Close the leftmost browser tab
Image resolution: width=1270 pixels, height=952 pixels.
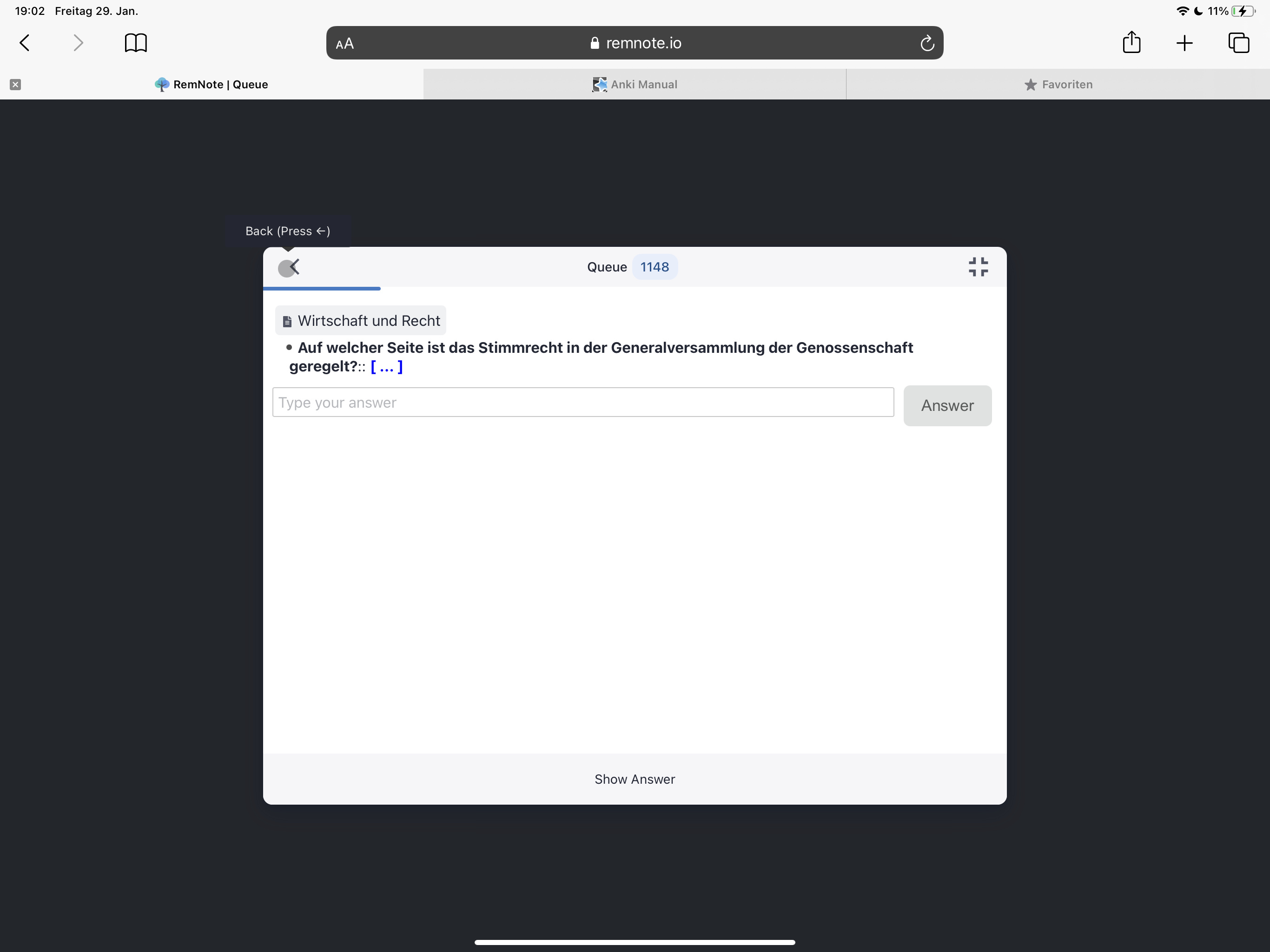pyautogui.click(x=15, y=85)
